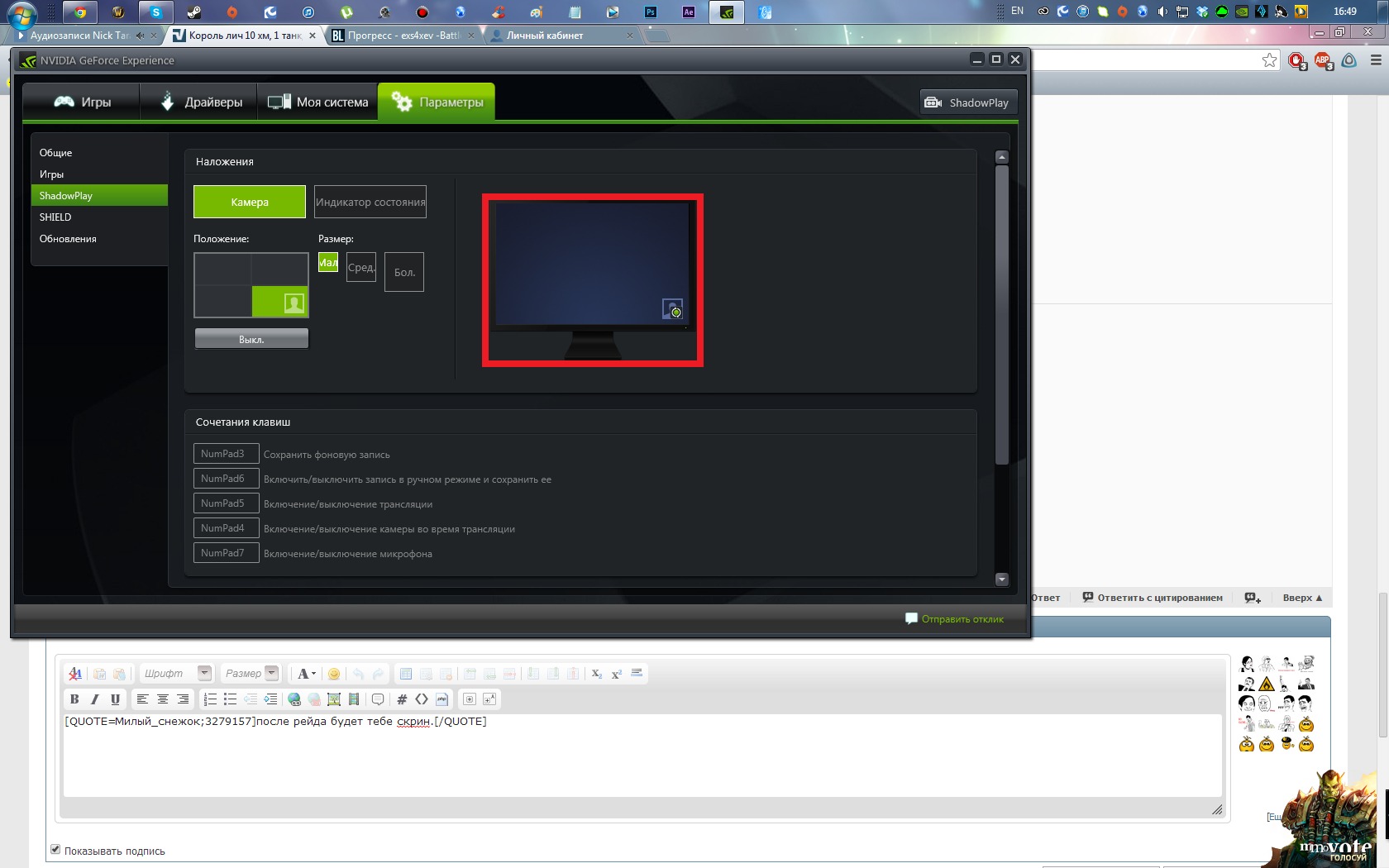Viewport: 1389px width, 868px height.
Task: Open ShadowPlay with the camera button
Action: point(968,103)
